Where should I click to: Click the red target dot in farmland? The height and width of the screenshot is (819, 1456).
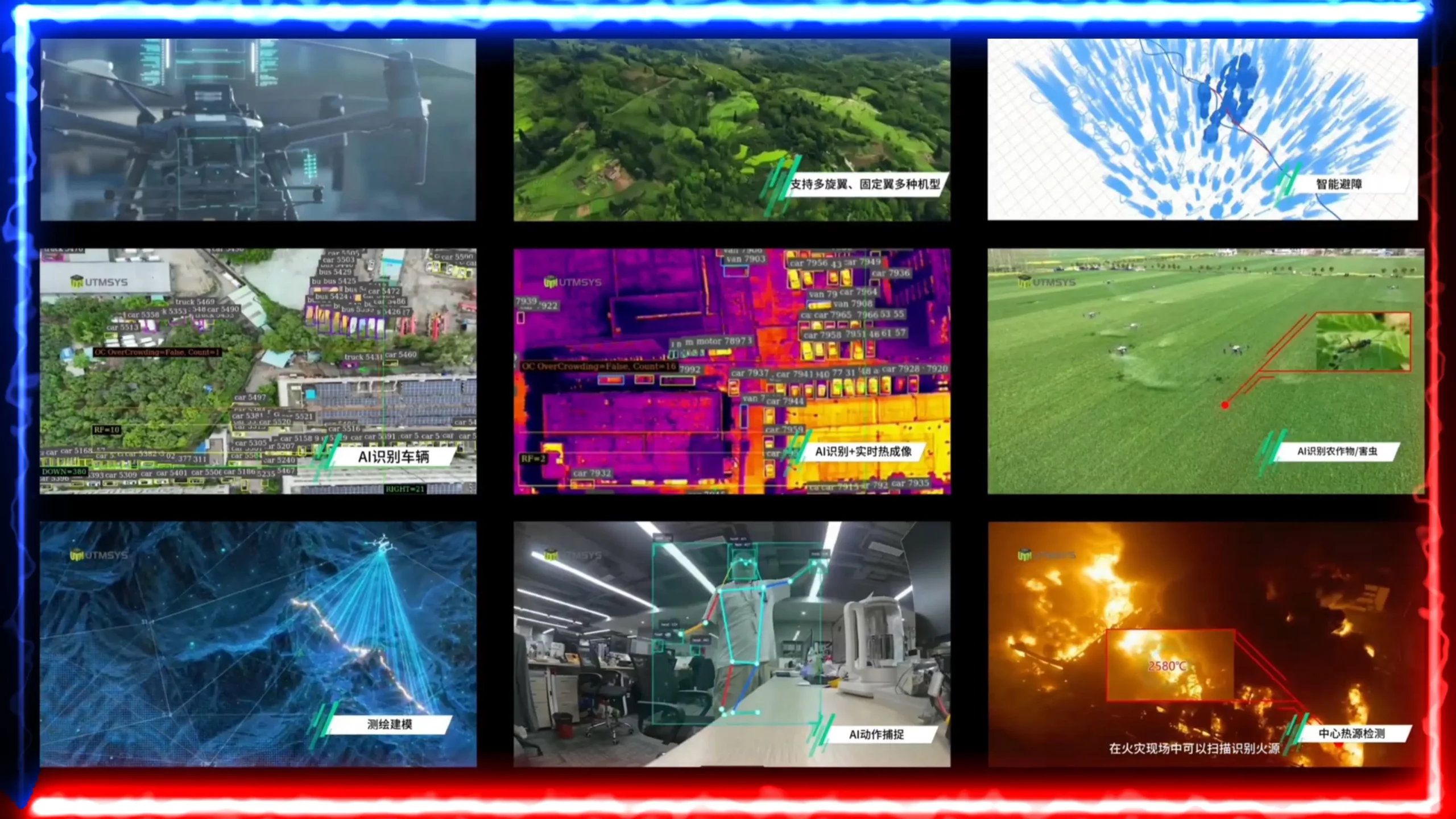1225,405
